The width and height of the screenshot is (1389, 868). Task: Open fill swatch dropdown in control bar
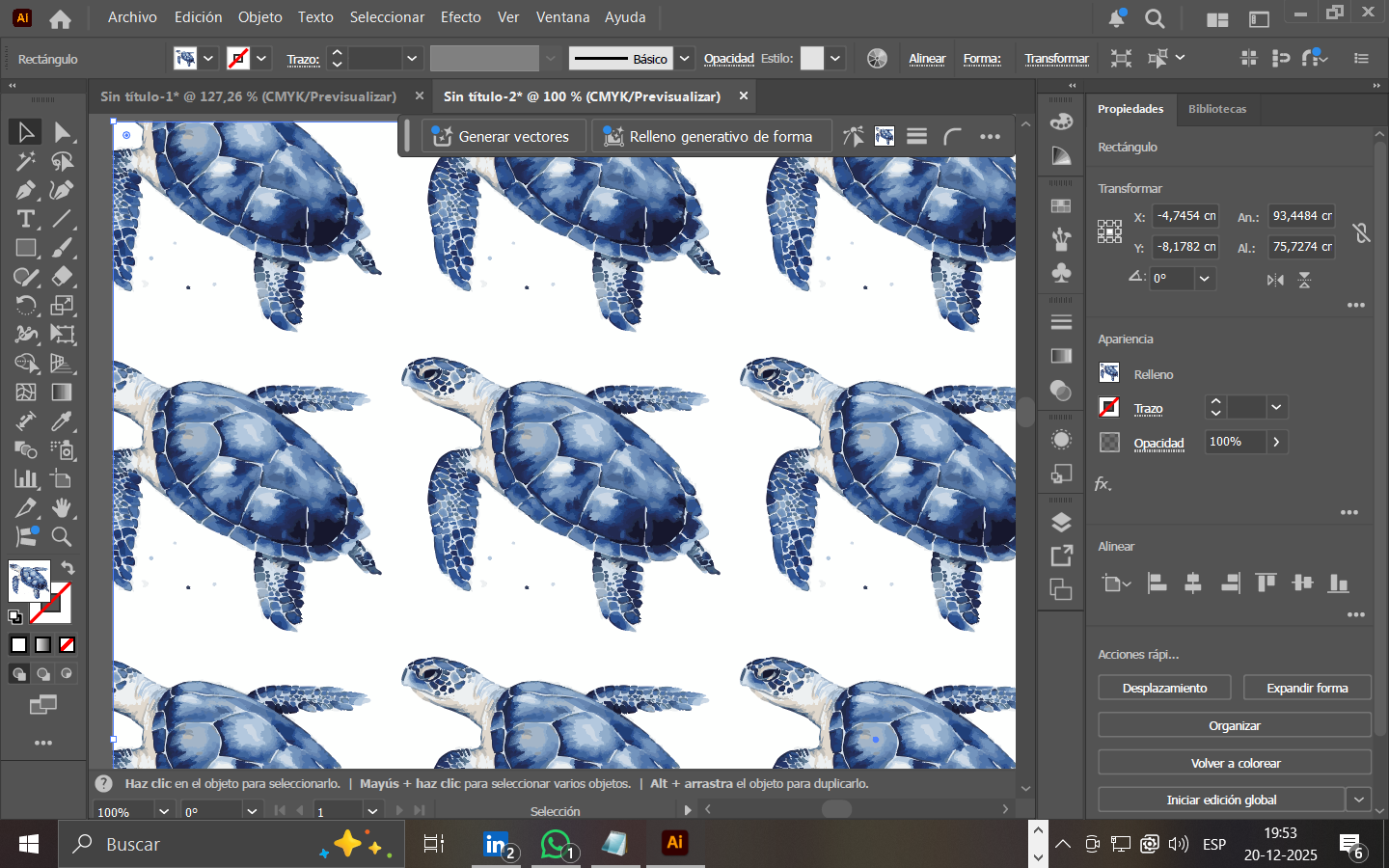tap(208, 59)
